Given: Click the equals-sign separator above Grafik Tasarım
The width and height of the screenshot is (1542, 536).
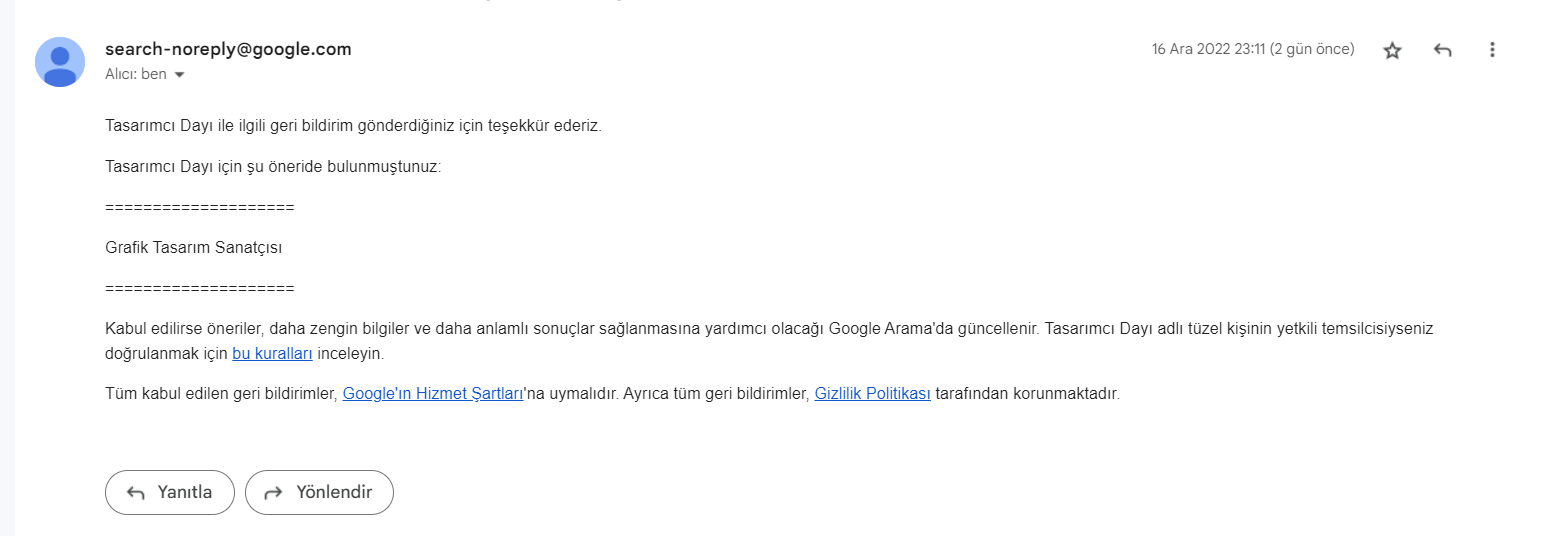Looking at the screenshot, I should coord(199,208).
